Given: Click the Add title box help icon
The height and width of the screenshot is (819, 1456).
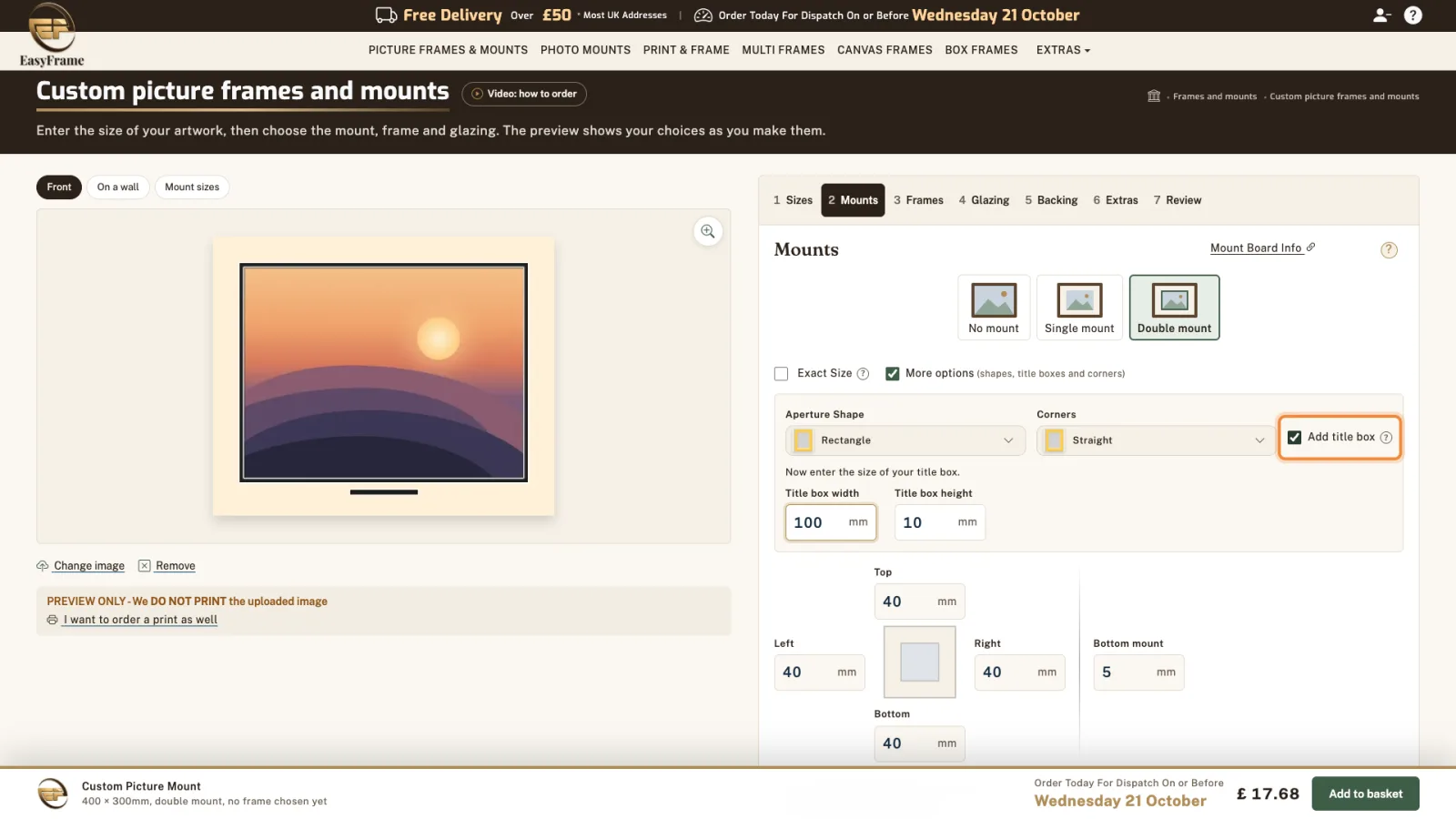Looking at the screenshot, I should 1386,438.
